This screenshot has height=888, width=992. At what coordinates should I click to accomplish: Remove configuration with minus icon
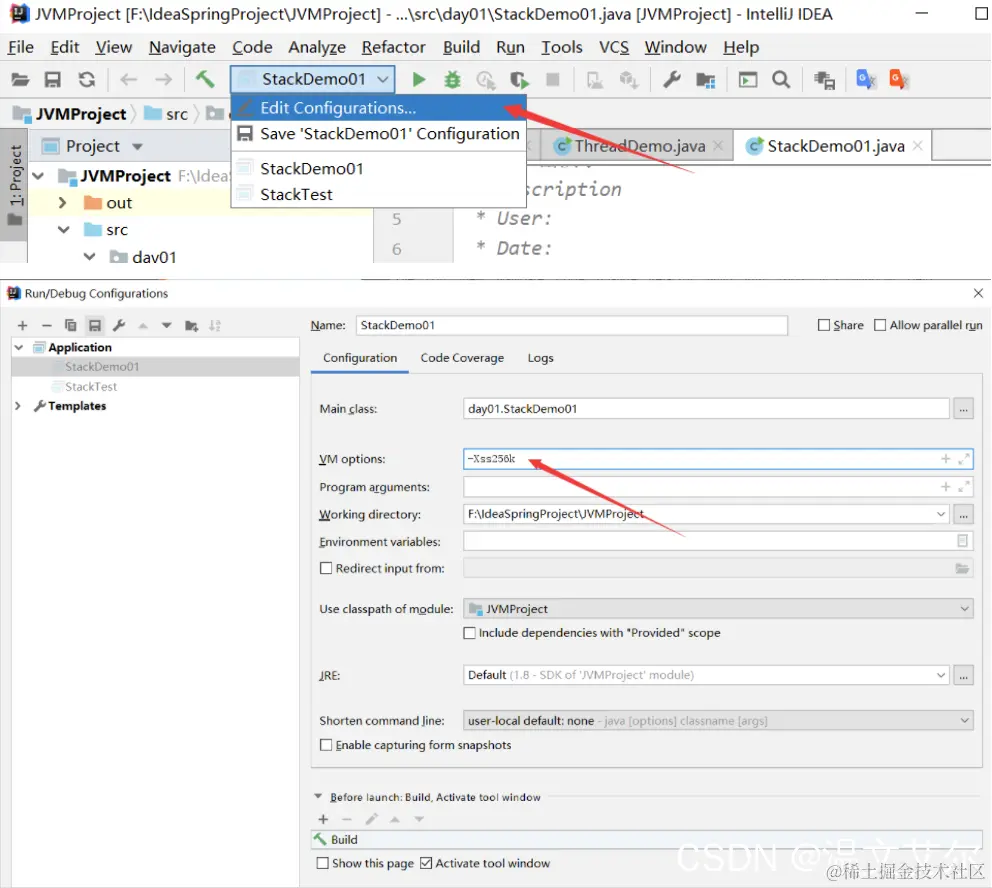tap(46, 326)
